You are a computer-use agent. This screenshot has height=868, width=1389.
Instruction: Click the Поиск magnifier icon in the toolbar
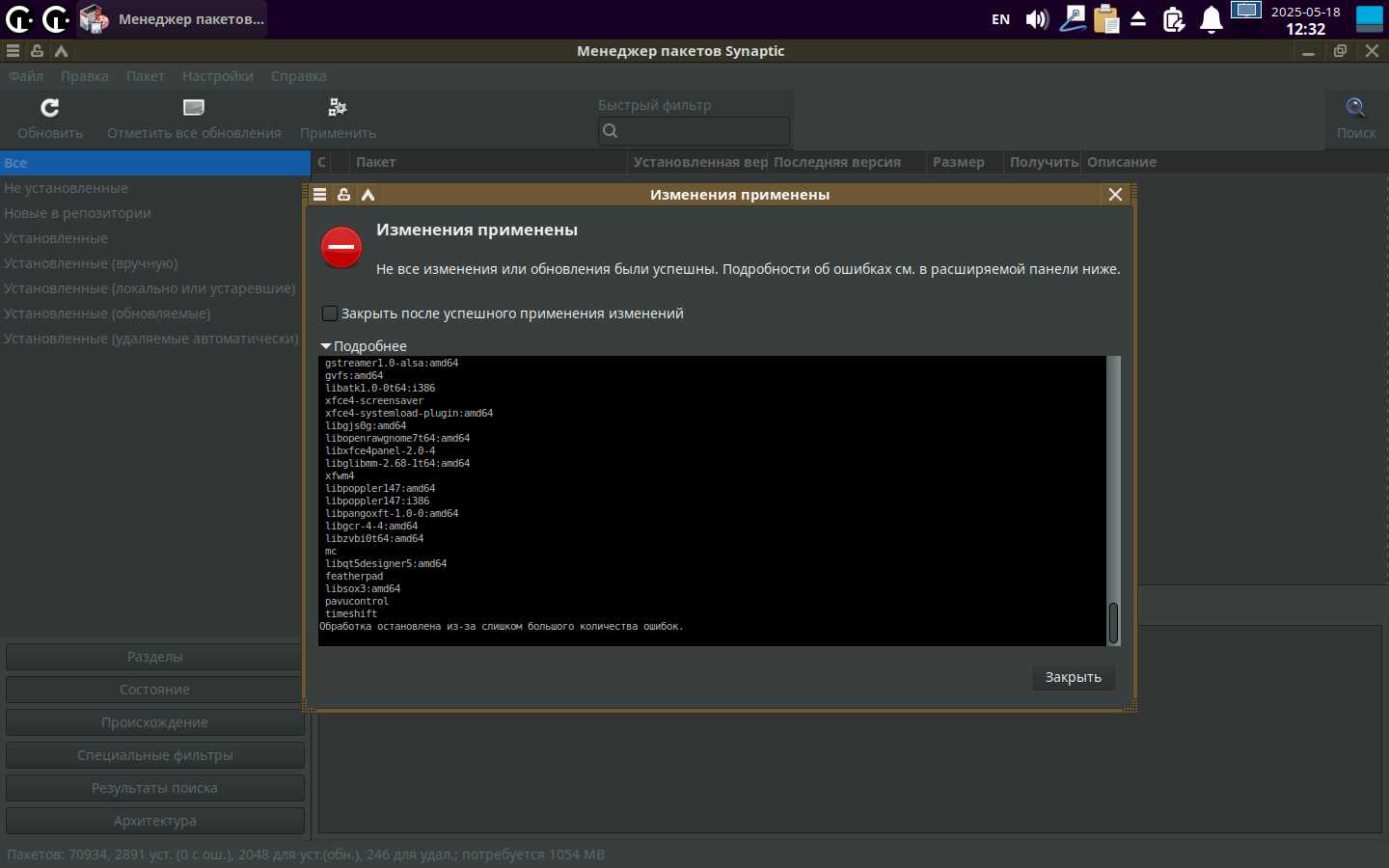(1355, 108)
